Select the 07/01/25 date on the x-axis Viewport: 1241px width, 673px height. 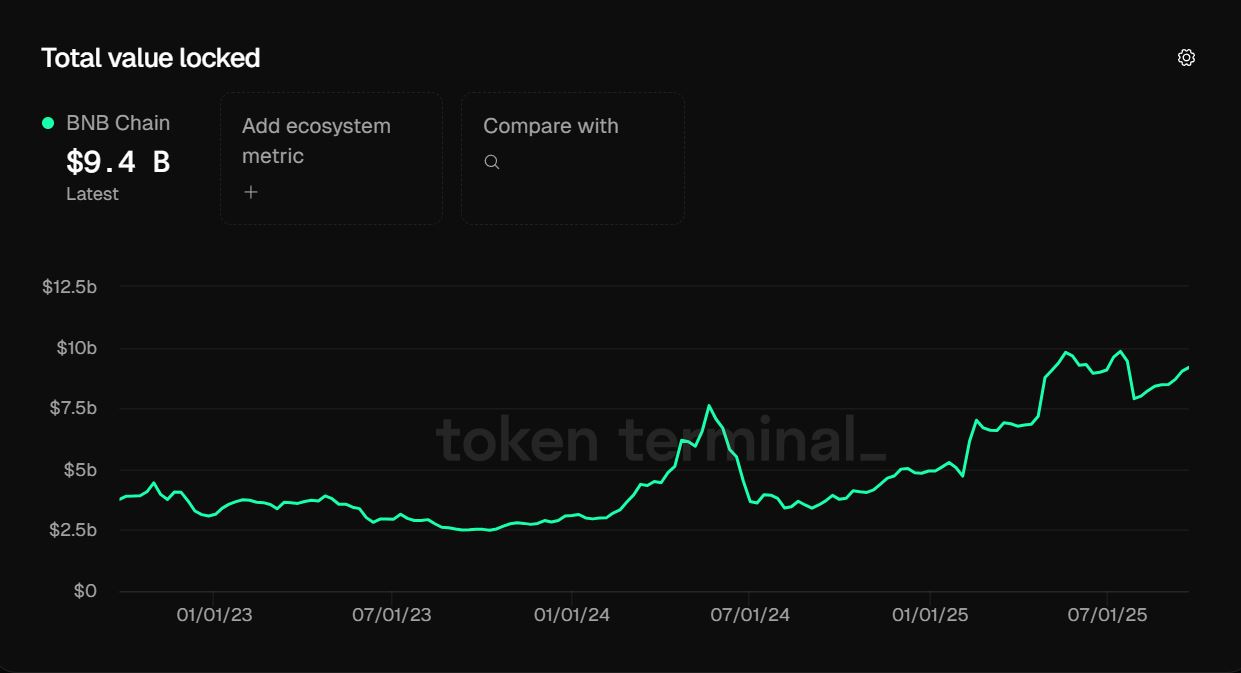[1107, 614]
